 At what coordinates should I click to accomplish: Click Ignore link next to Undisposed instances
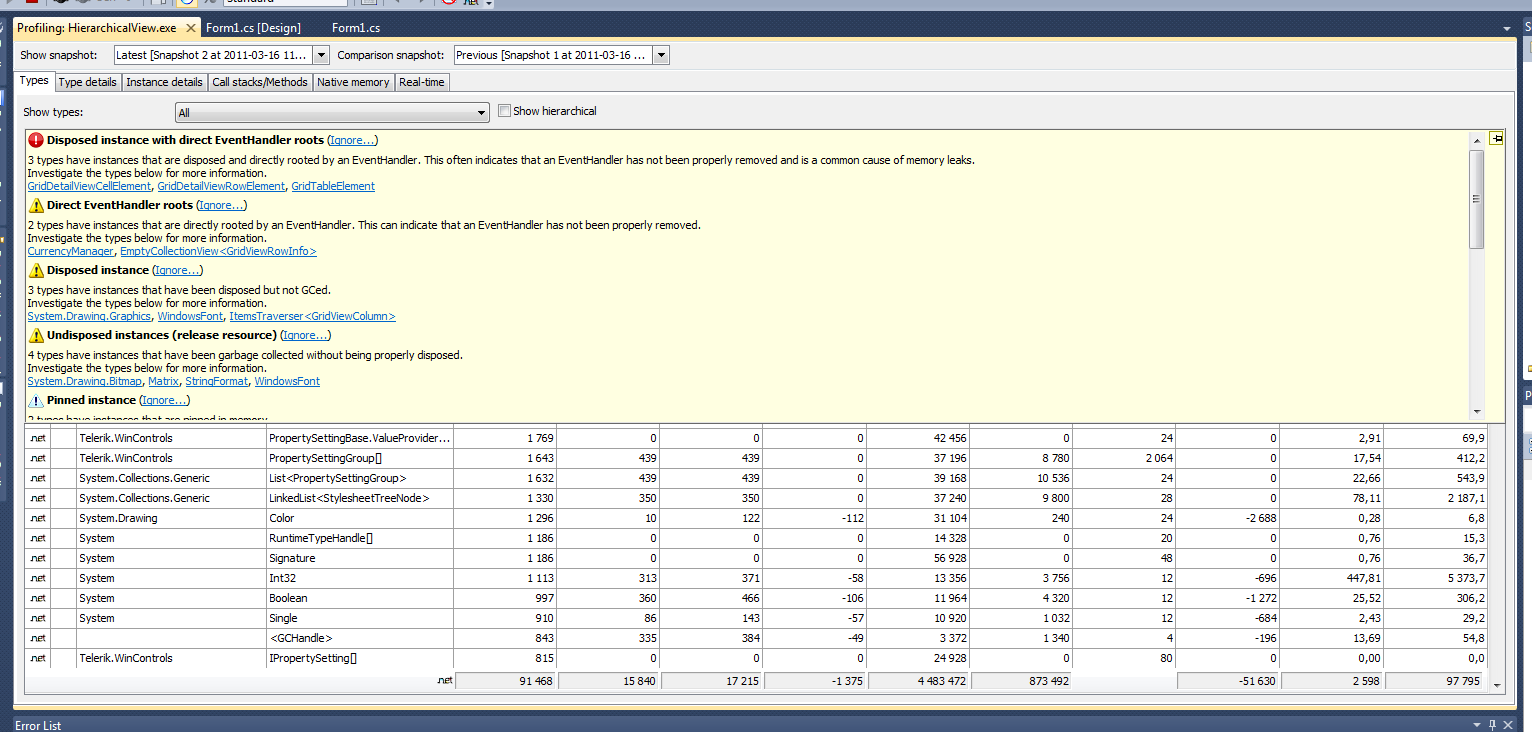(x=306, y=335)
